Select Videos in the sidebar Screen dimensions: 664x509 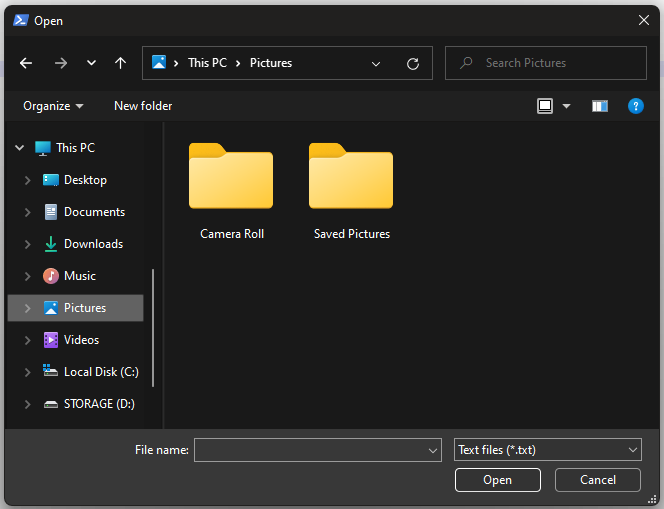click(x=81, y=340)
